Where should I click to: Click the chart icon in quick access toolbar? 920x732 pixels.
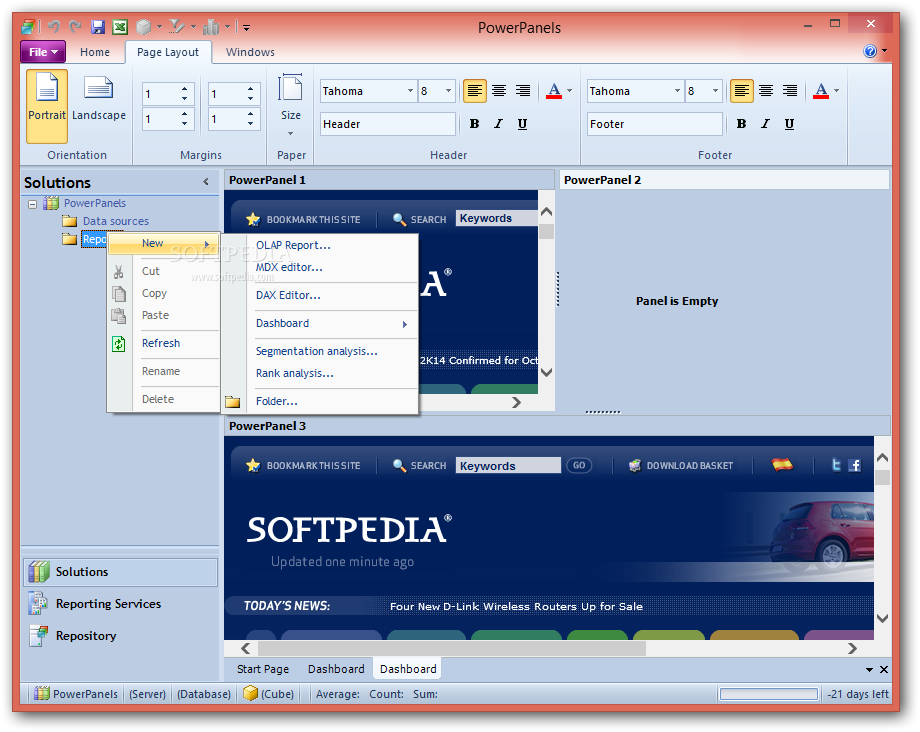click(x=211, y=27)
